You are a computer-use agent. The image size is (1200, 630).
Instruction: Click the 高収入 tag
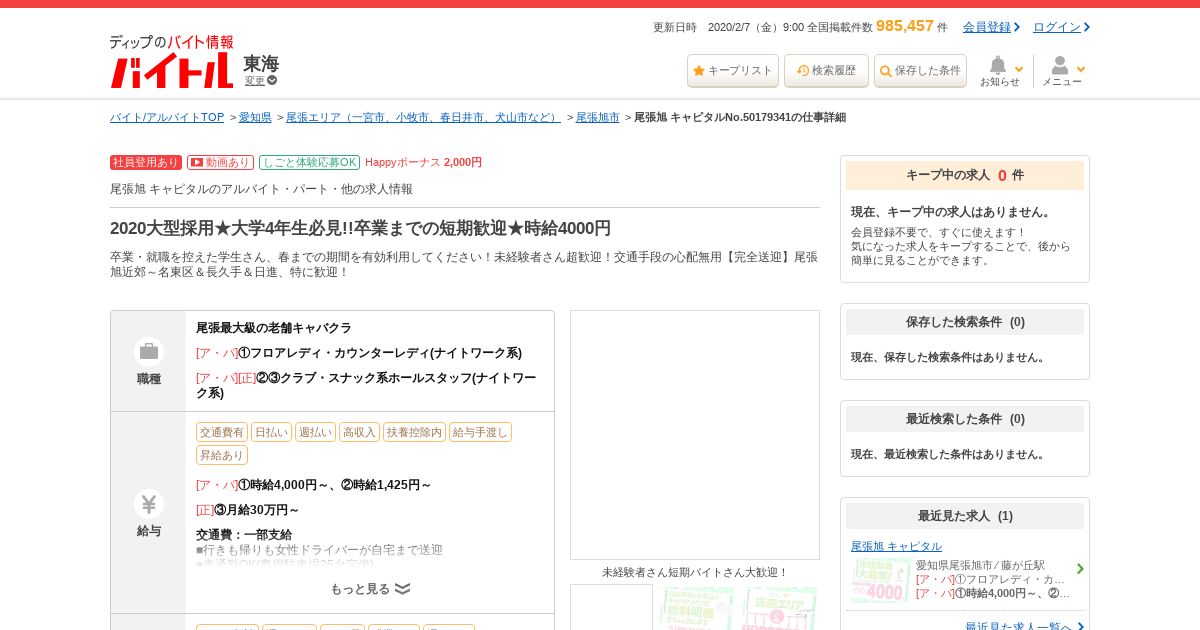[359, 432]
